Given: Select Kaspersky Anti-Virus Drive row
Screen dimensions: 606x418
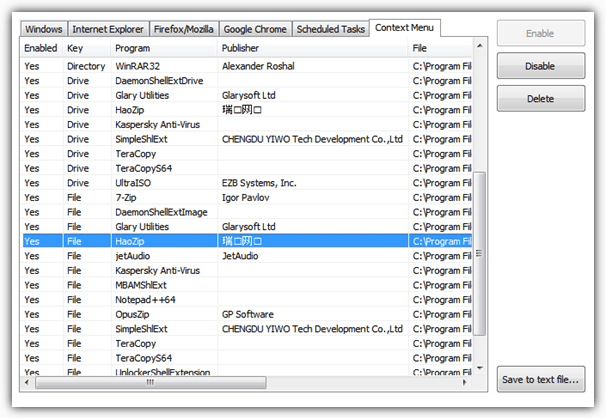Looking at the screenshot, I should pyautogui.click(x=247, y=124).
